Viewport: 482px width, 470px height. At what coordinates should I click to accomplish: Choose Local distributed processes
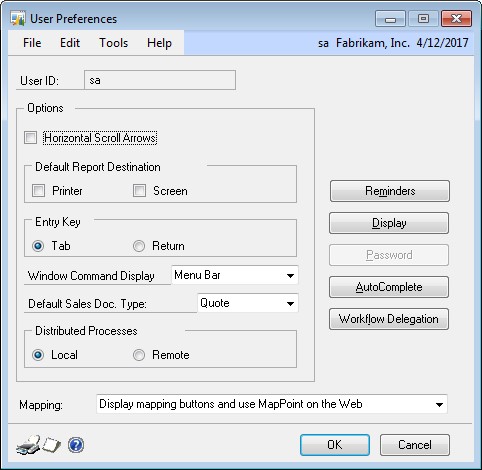click(x=38, y=355)
